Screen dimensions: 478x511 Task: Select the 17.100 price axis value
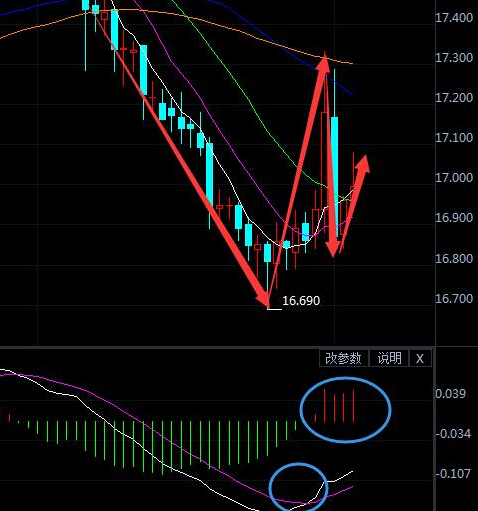pyautogui.click(x=454, y=137)
